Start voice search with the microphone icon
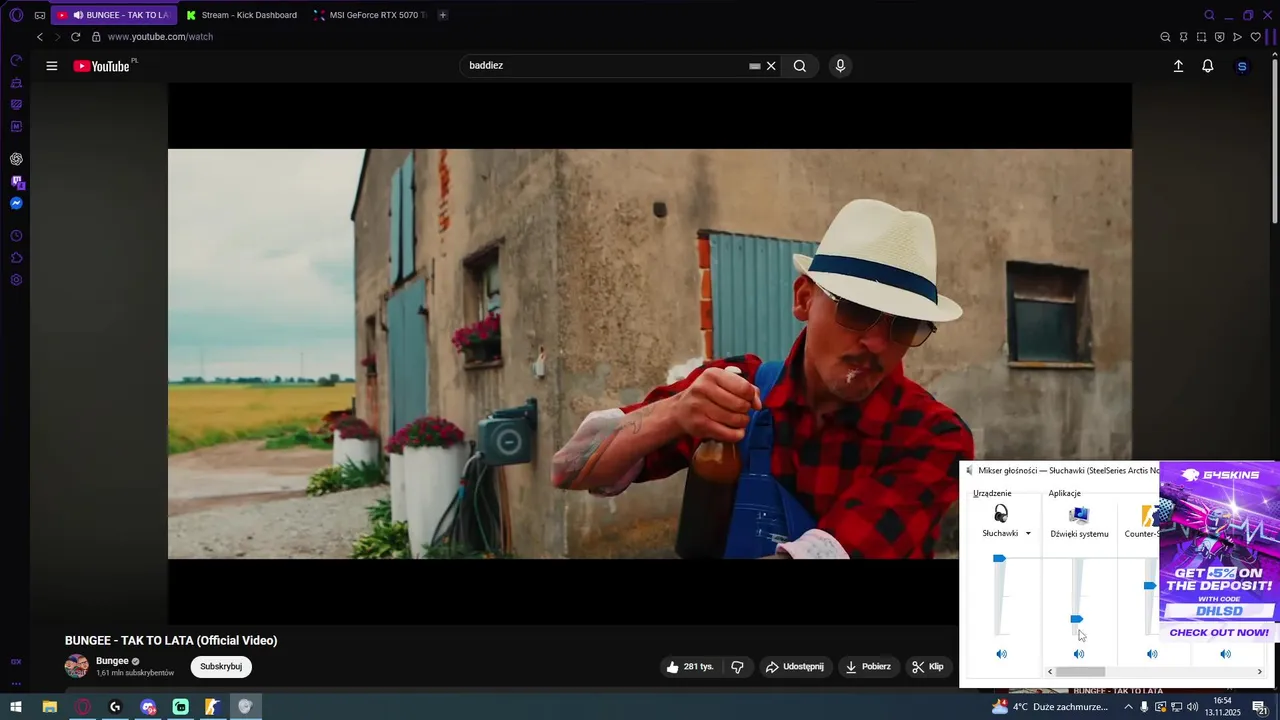1280x720 pixels. pos(840,66)
